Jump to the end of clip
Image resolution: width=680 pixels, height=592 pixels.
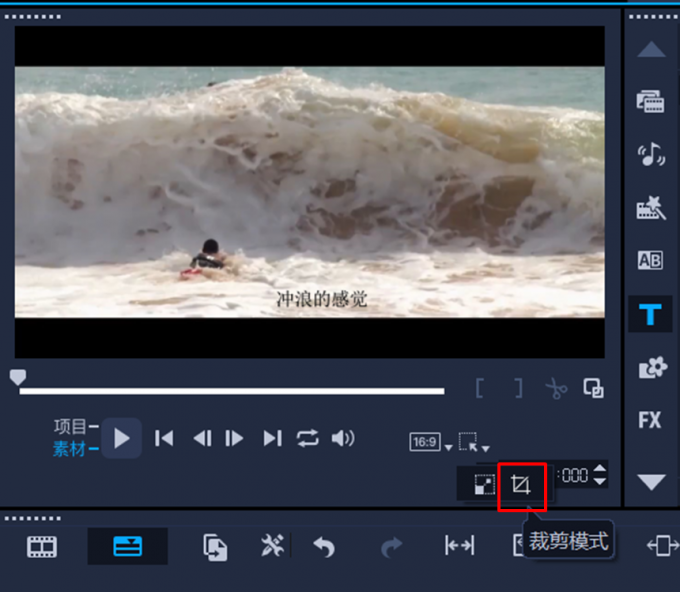click(x=272, y=438)
